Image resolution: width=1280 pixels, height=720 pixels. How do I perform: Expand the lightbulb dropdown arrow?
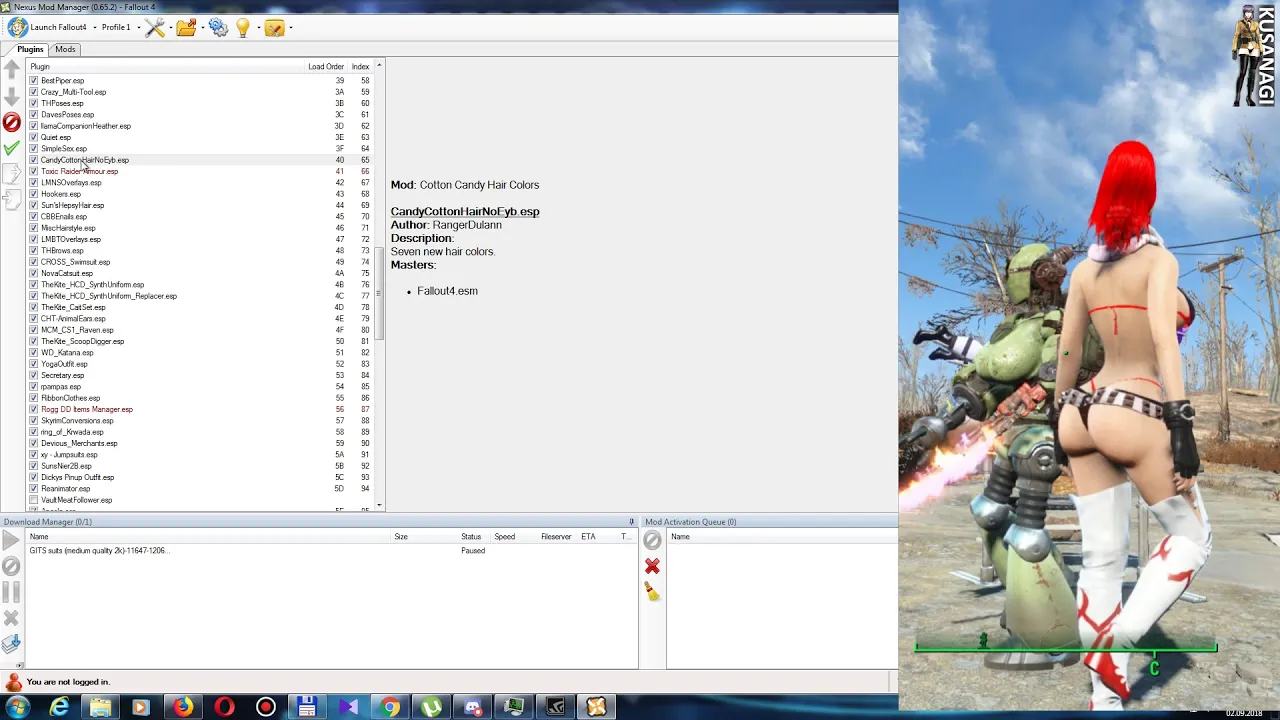(x=258, y=28)
